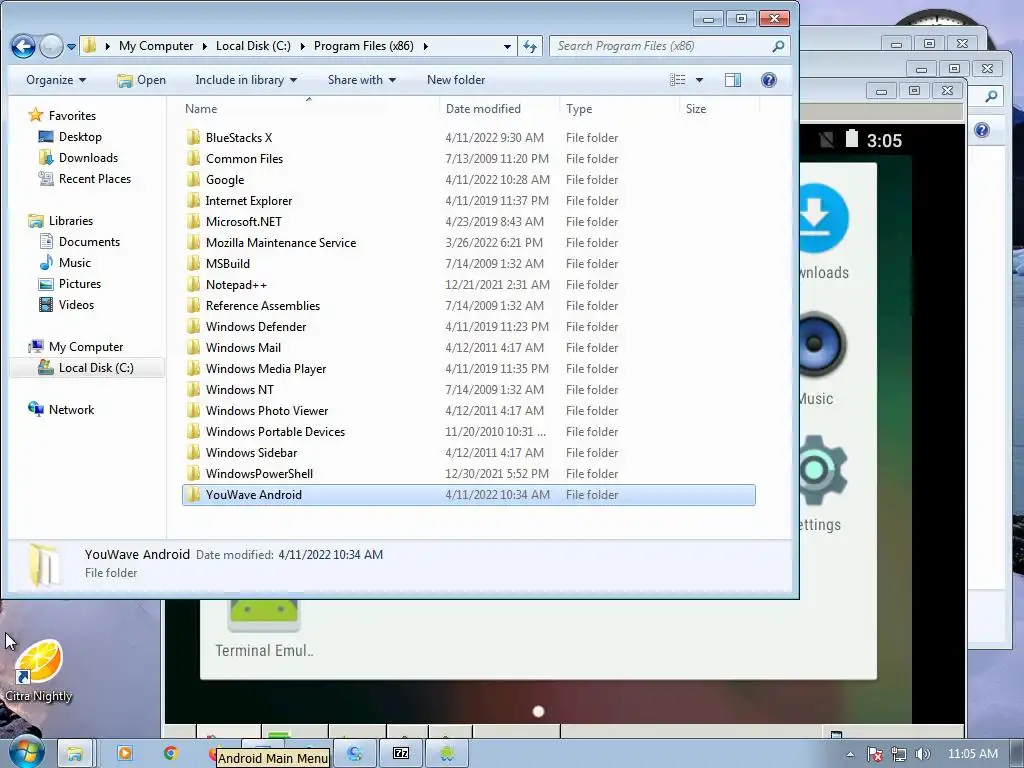The width and height of the screenshot is (1024, 768).
Task: Open the address bar history dropdown
Action: tap(507, 46)
